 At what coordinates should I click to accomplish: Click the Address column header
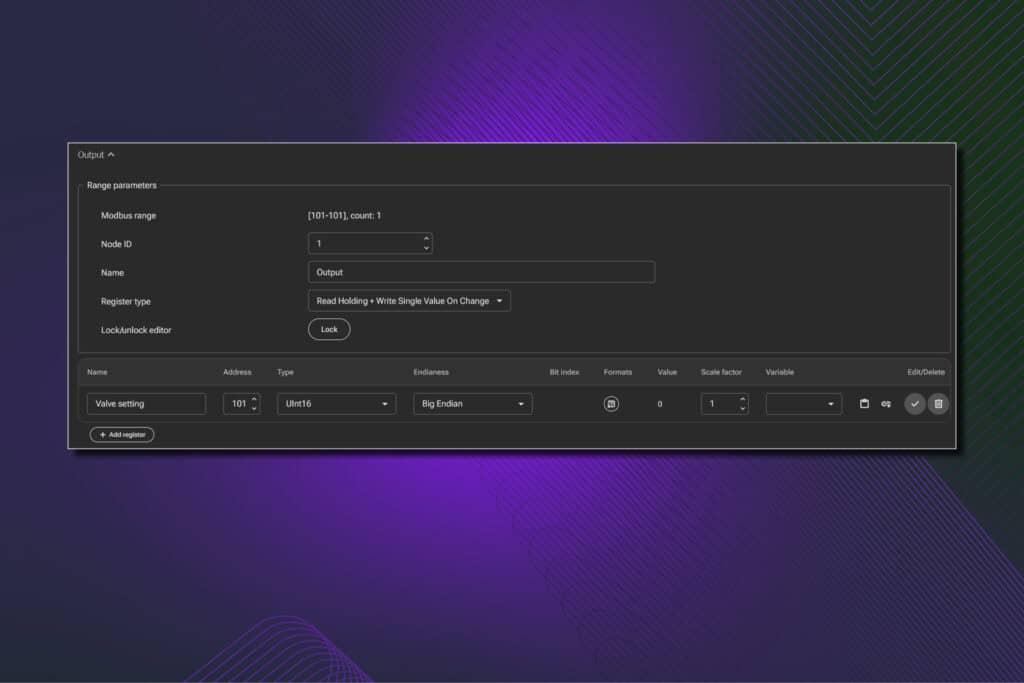(237, 372)
